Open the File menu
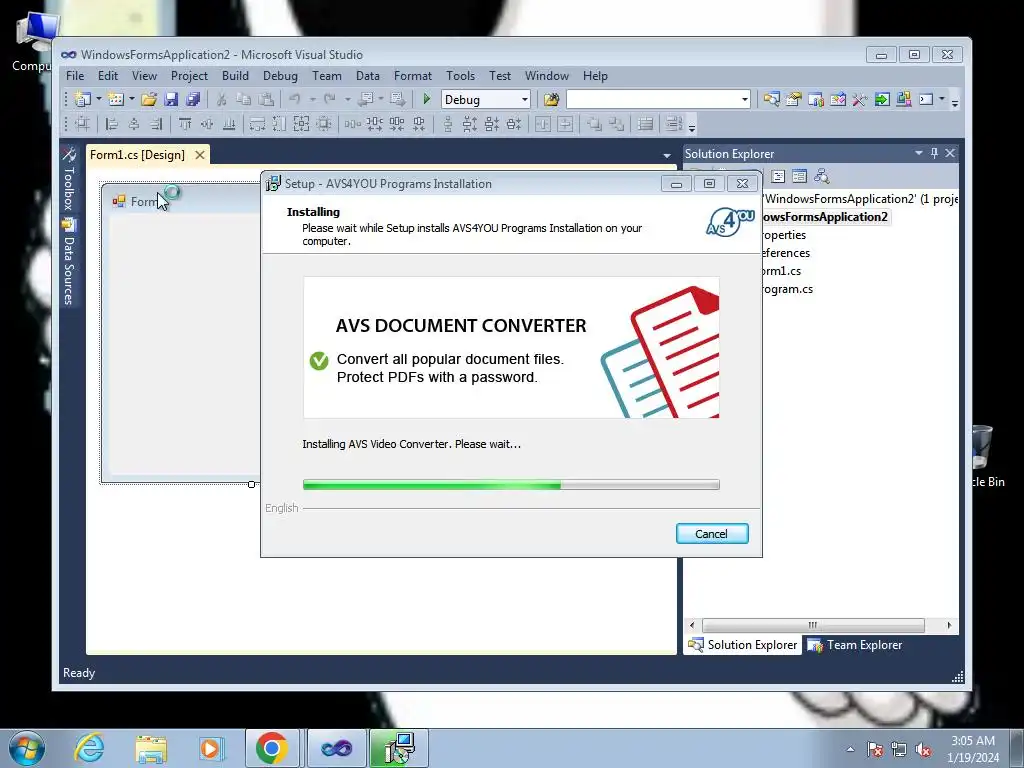 click(75, 76)
